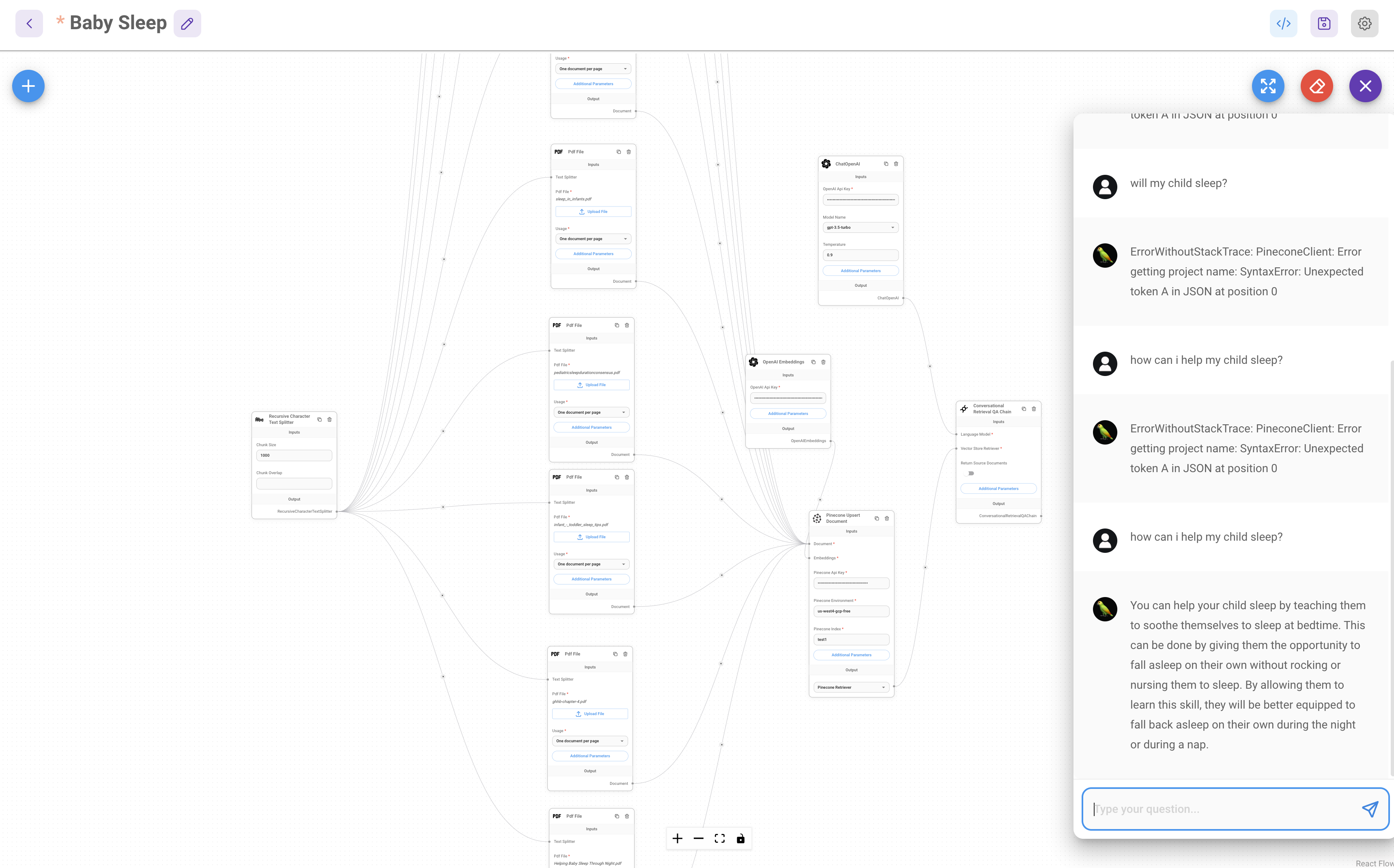1394x868 pixels.
Task: Toggle Return Source Documents switch
Action: 970,474
